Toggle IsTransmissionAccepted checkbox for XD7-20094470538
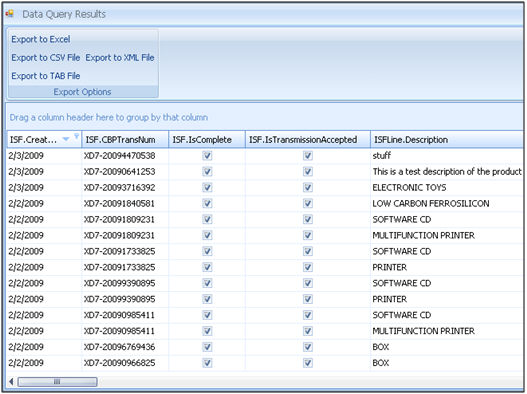Screen dimensions: 527x394 pyautogui.click(x=308, y=156)
